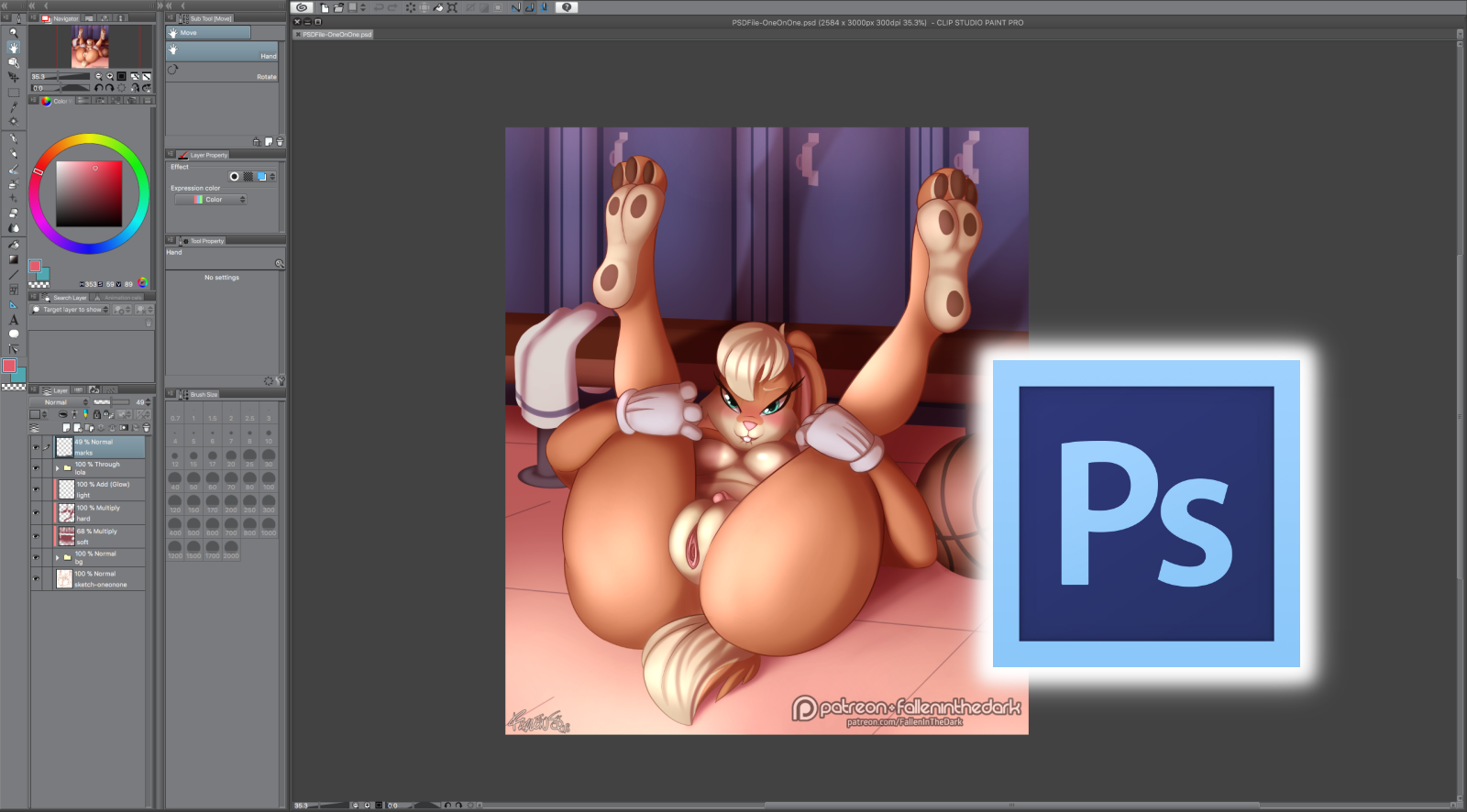Click the Clip Studio launcher icon

[301, 7]
